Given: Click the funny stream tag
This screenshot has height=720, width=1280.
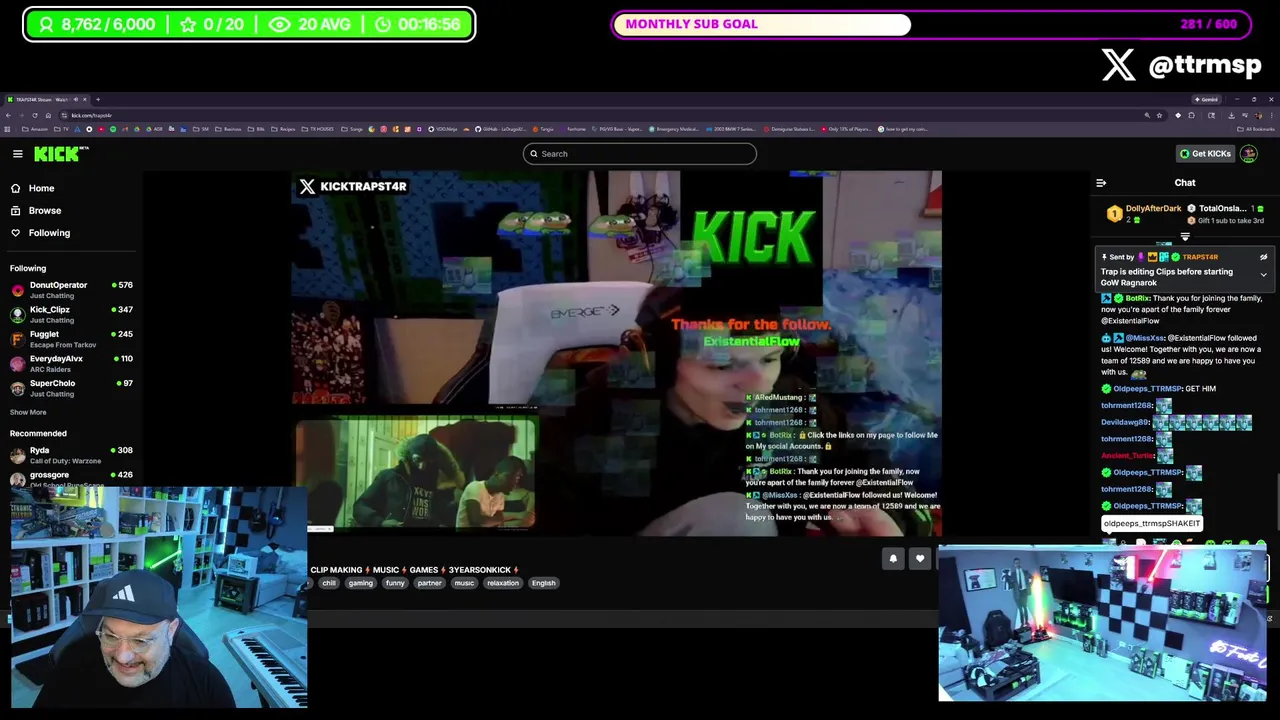Looking at the screenshot, I should point(395,583).
